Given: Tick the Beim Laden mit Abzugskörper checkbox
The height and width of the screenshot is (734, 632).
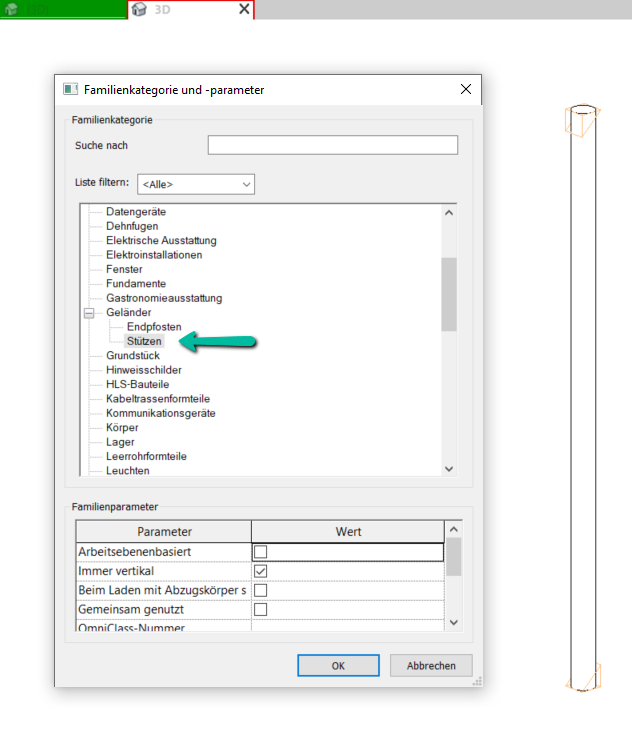Looking at the screenshot, I should click(x=261, y=590).
